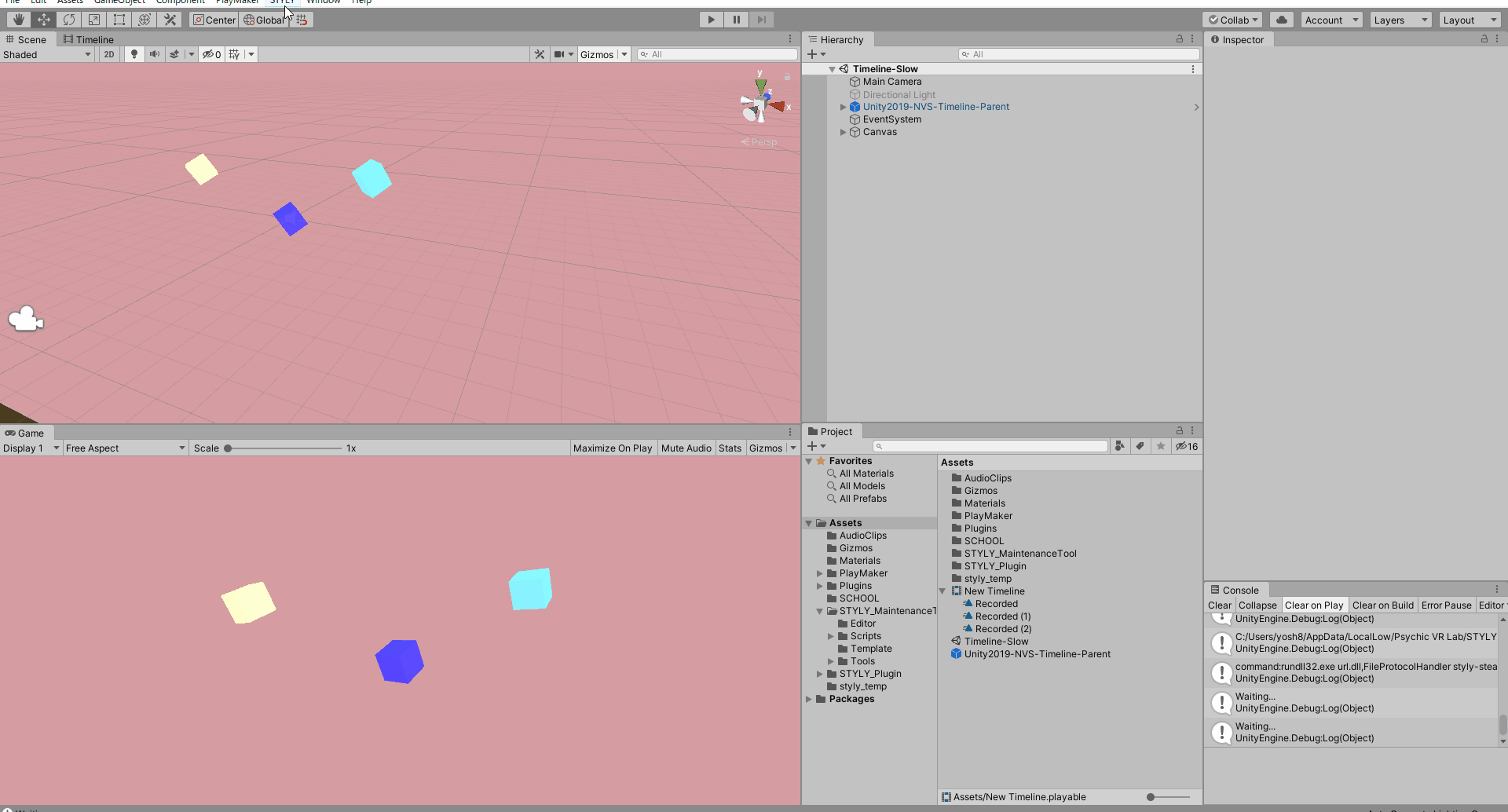The width and height of the screenshot is (1508, 812).
Task: Click the Search by Type icon in Project
Action: point(1120,446)
